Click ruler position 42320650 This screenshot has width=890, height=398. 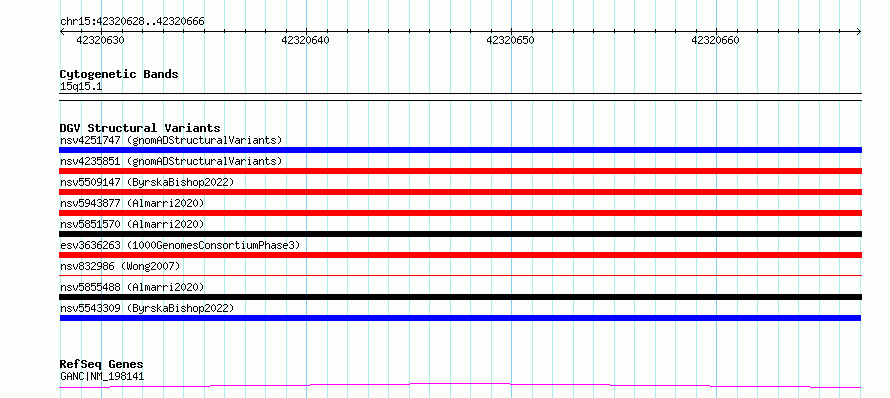click(510, 40)
